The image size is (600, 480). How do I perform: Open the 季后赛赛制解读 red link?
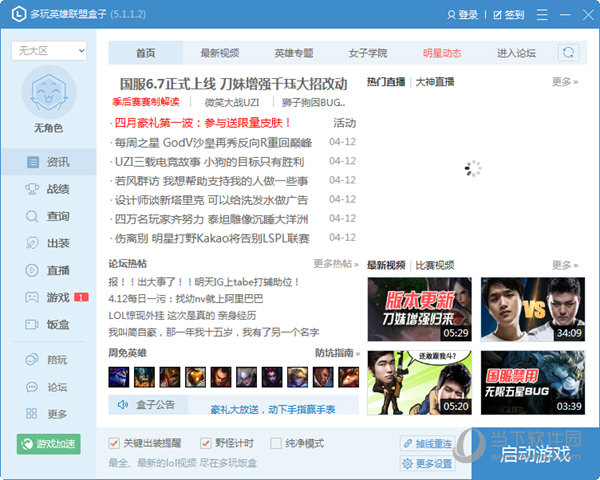[x=146, y=102]
